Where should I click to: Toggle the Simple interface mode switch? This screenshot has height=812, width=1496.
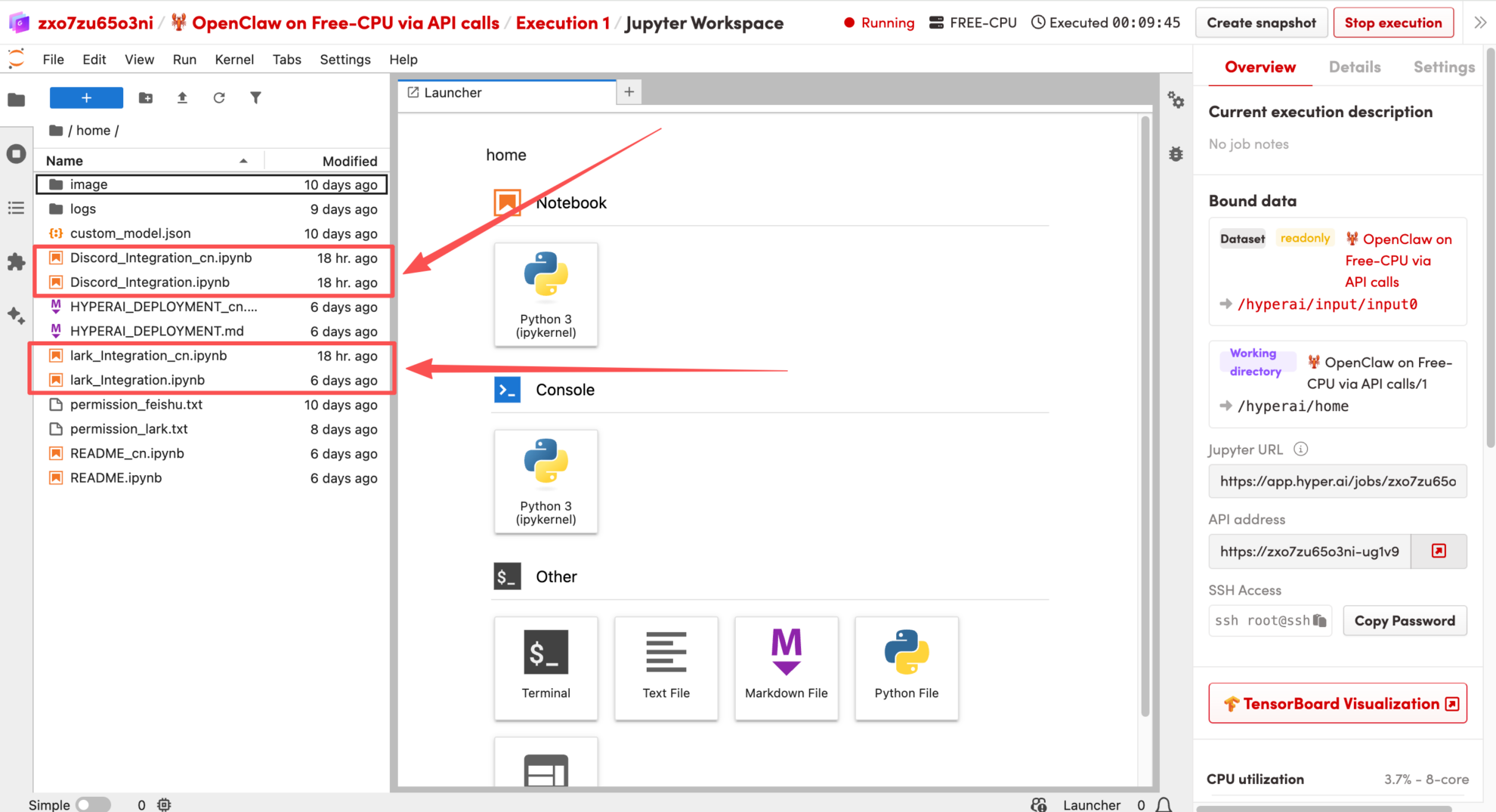94,804
